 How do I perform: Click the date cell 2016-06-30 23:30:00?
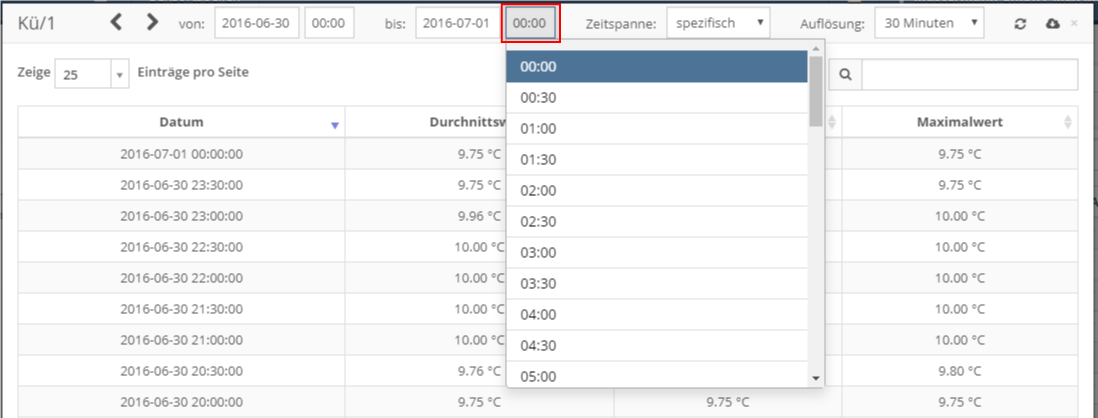(181, 185)
